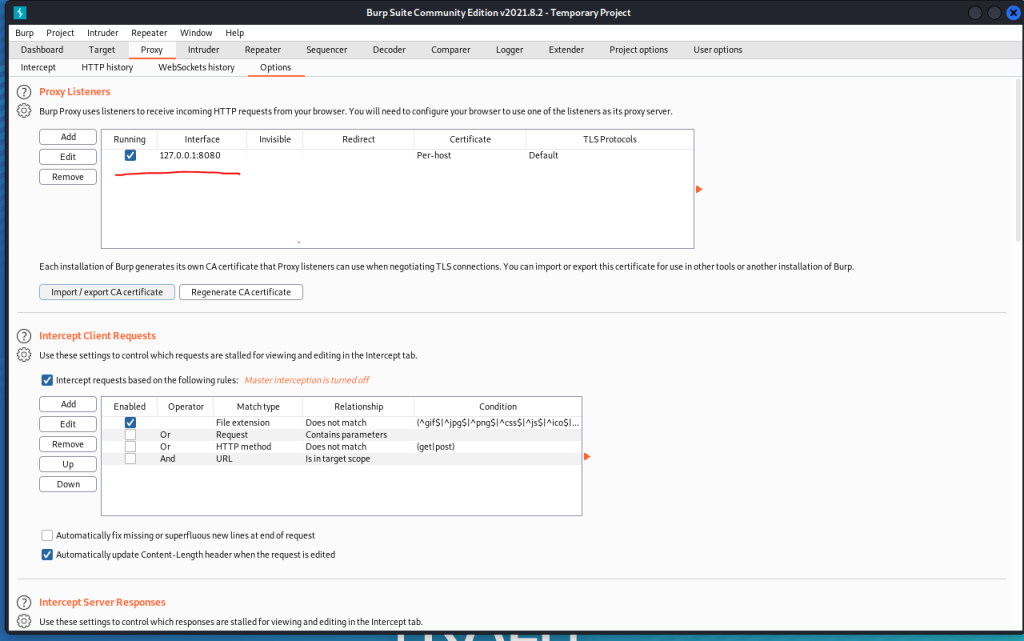
Task: Enable automatically fix missing new lines option
Action: (47, 535)
